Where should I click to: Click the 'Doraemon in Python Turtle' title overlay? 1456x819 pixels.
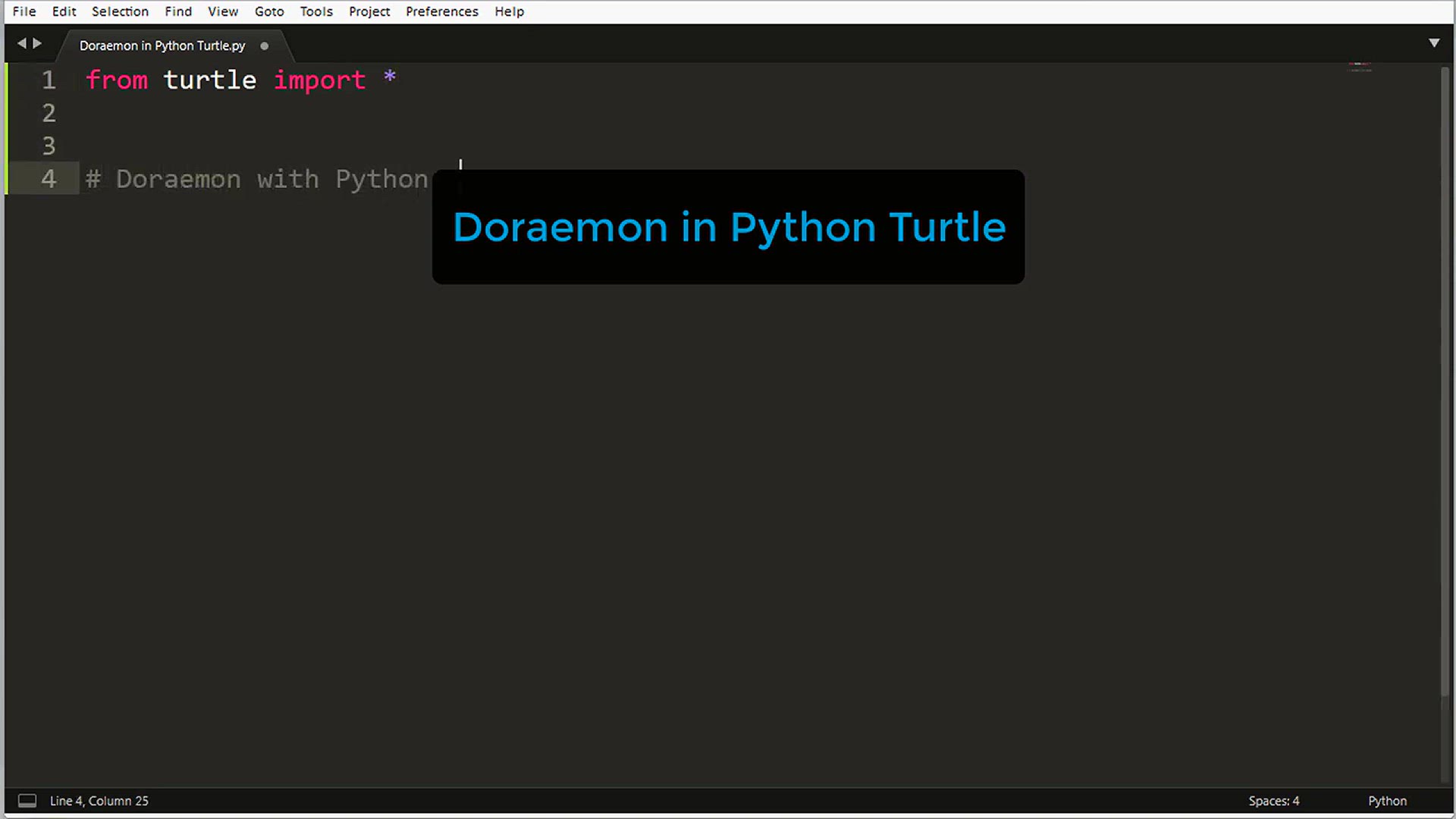pyautogui.click(x=728, y=227)
